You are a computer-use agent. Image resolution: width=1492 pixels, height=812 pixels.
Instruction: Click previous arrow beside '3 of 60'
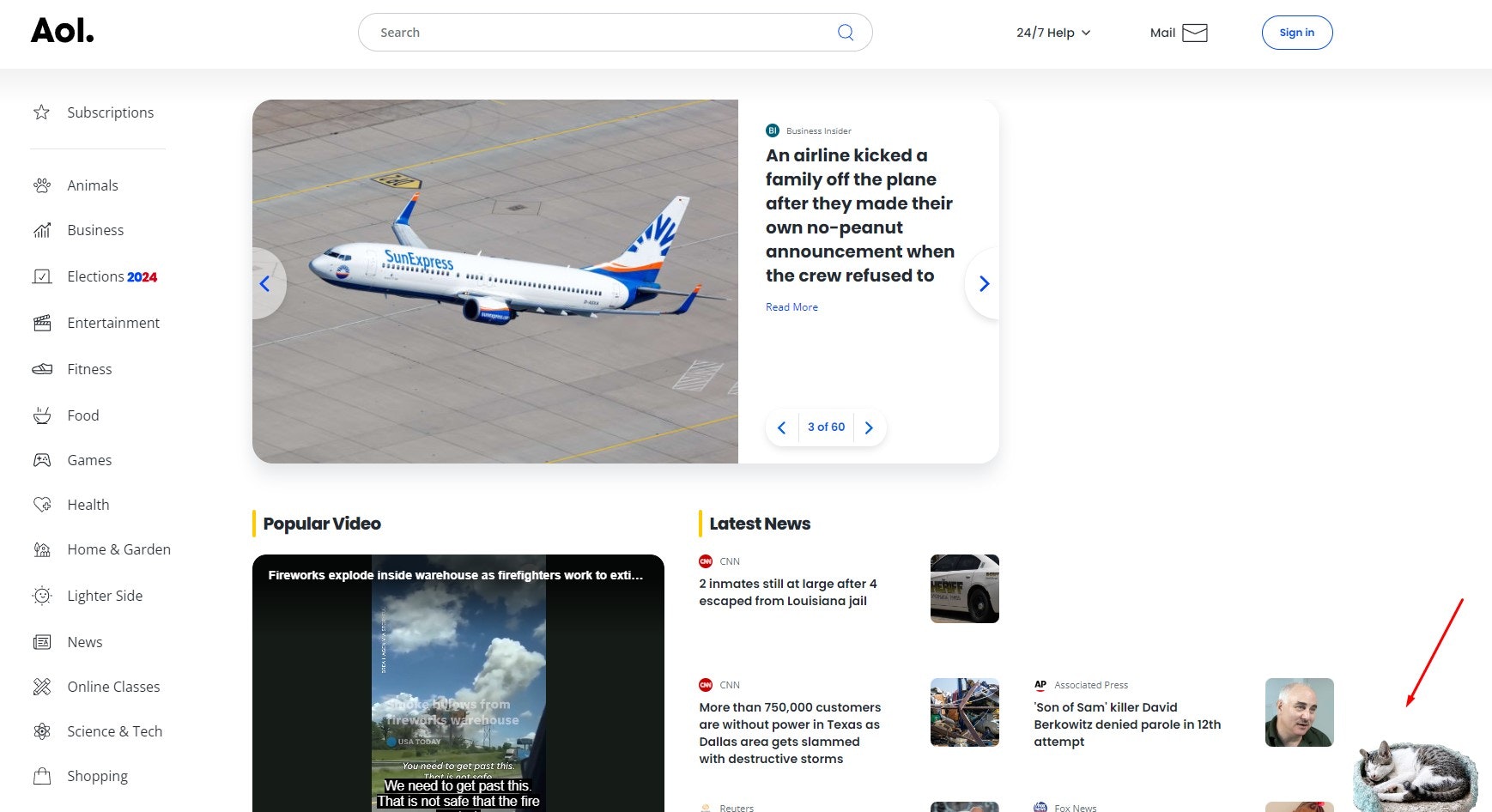781,427
